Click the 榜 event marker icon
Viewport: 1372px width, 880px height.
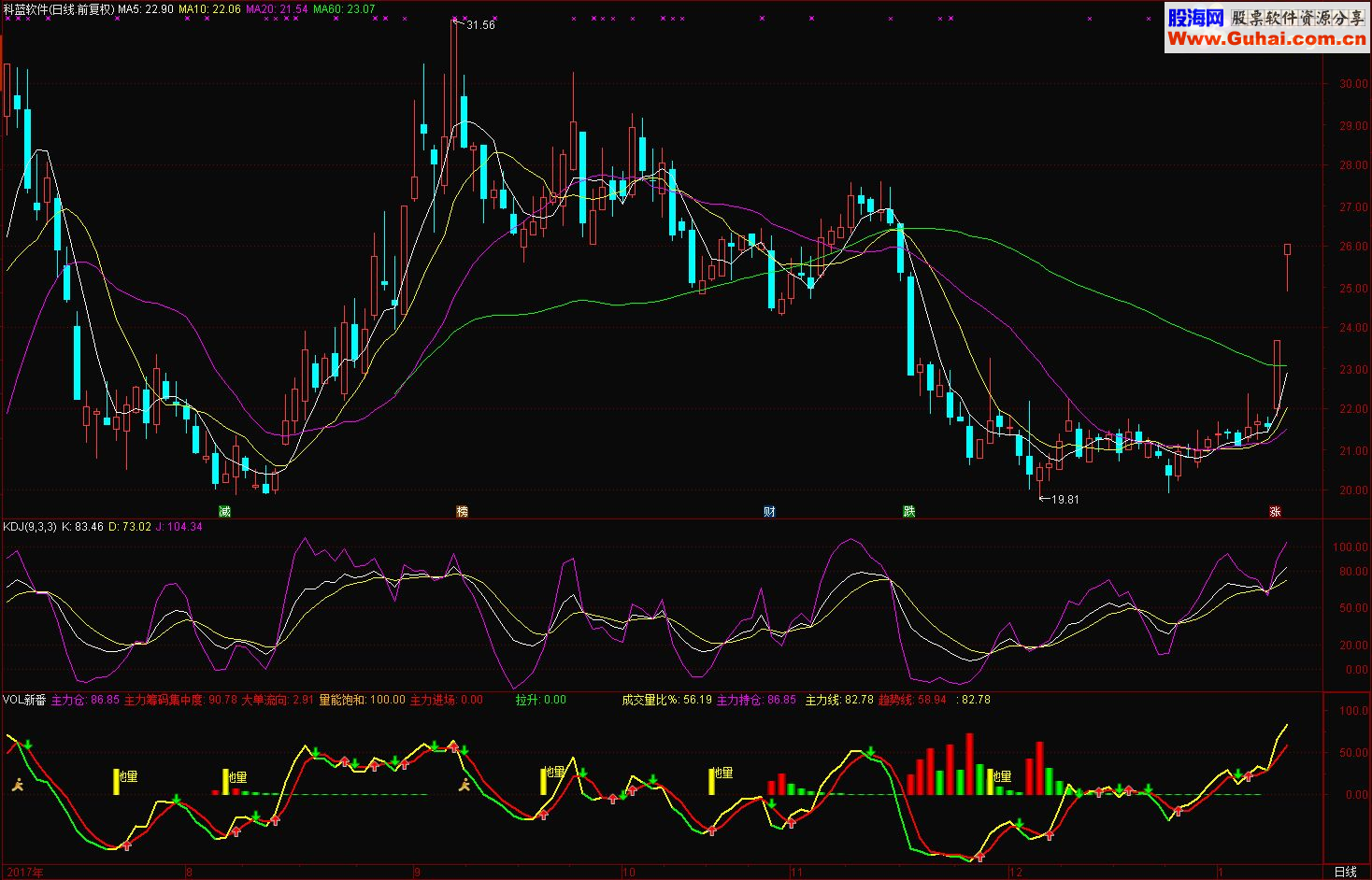tap(462, 511)
